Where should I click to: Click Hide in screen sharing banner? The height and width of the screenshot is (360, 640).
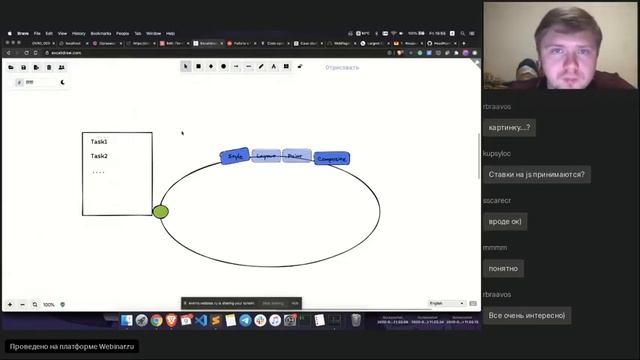[295, 303]
